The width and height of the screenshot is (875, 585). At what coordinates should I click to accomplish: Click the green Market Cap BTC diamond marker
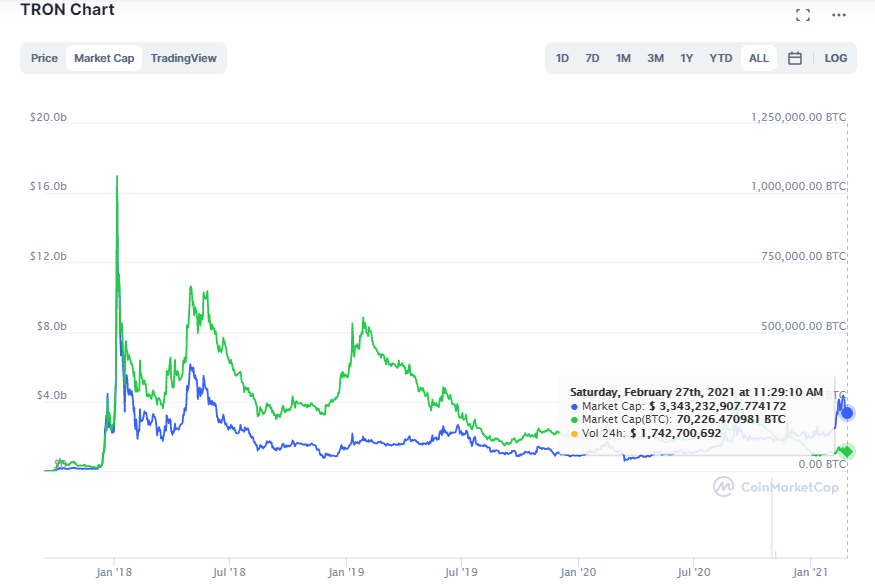click(846, 452)
